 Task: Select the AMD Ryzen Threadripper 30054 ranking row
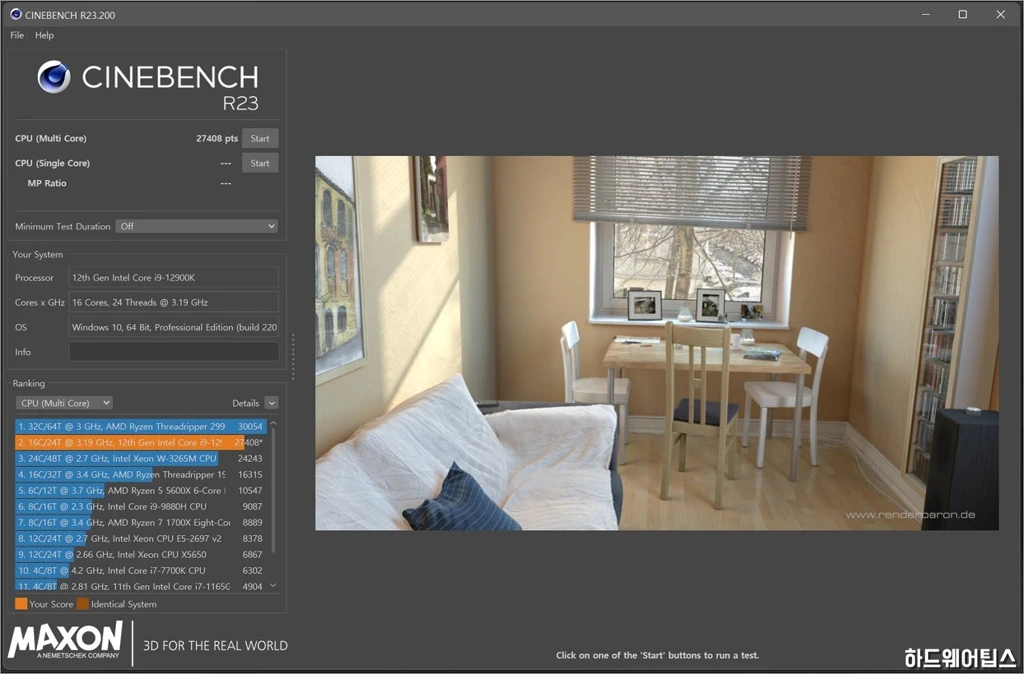(x=140, y=426)
